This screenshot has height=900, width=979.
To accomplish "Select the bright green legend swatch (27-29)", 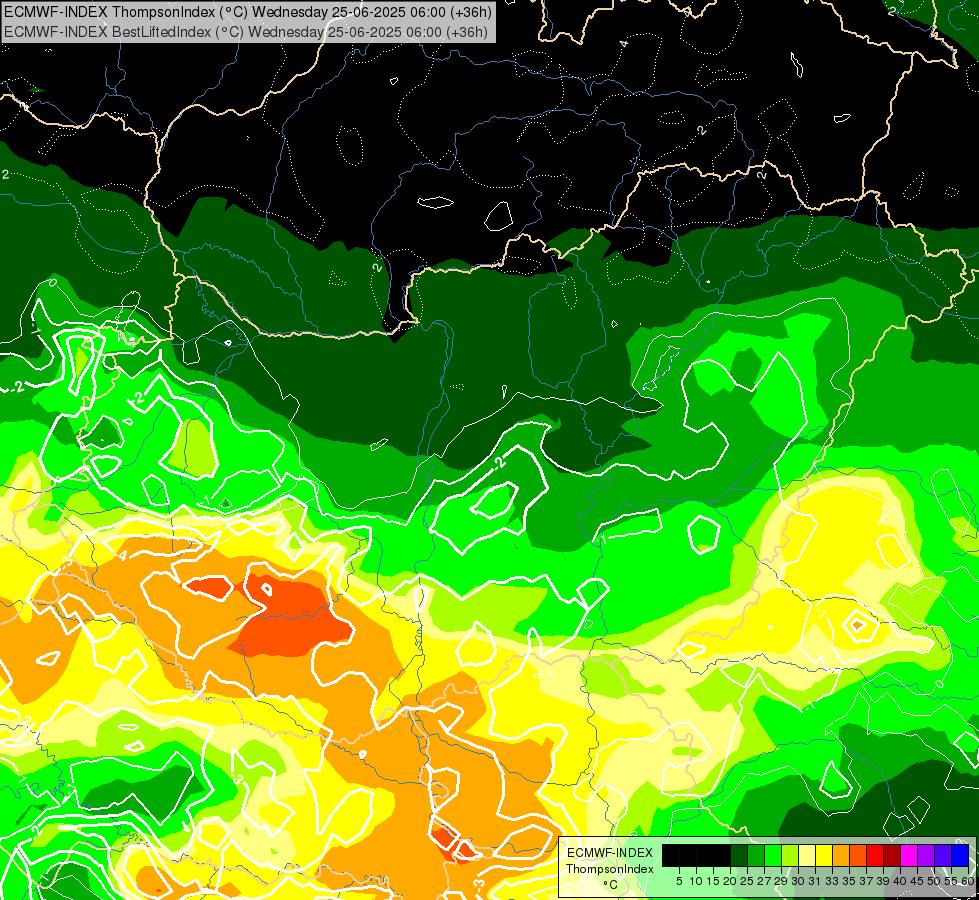I will (773, 855).
